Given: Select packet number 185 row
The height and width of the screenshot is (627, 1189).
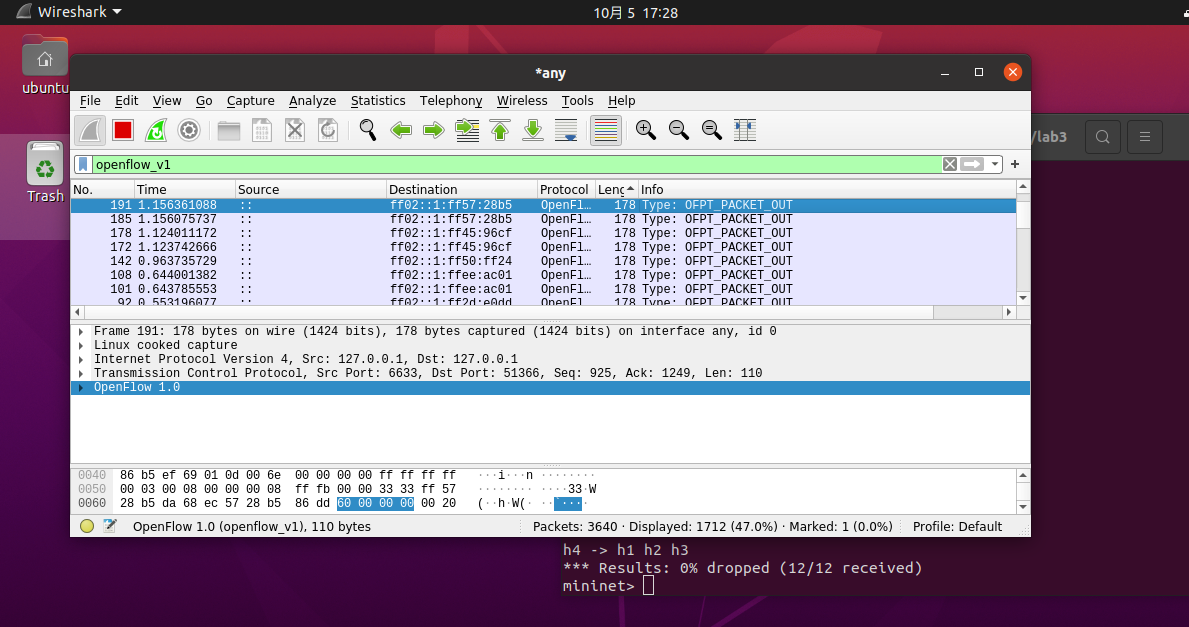Looking at the screenshot, I should [543, 219].
